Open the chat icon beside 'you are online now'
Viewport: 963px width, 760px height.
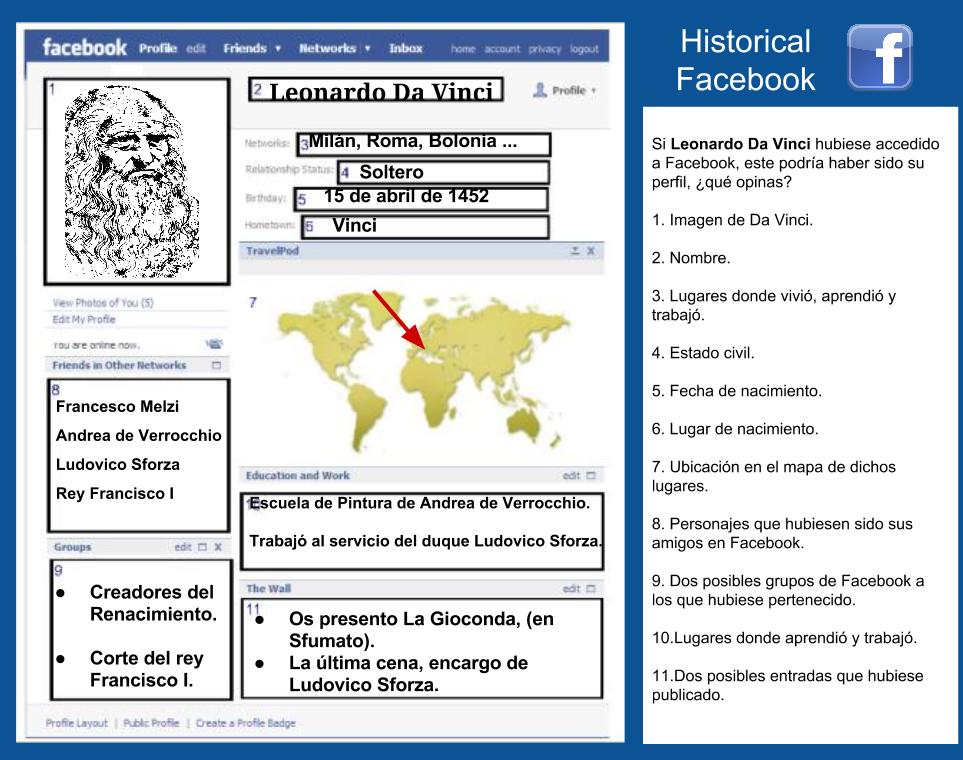pyautogui.click(x=214, y=342)
